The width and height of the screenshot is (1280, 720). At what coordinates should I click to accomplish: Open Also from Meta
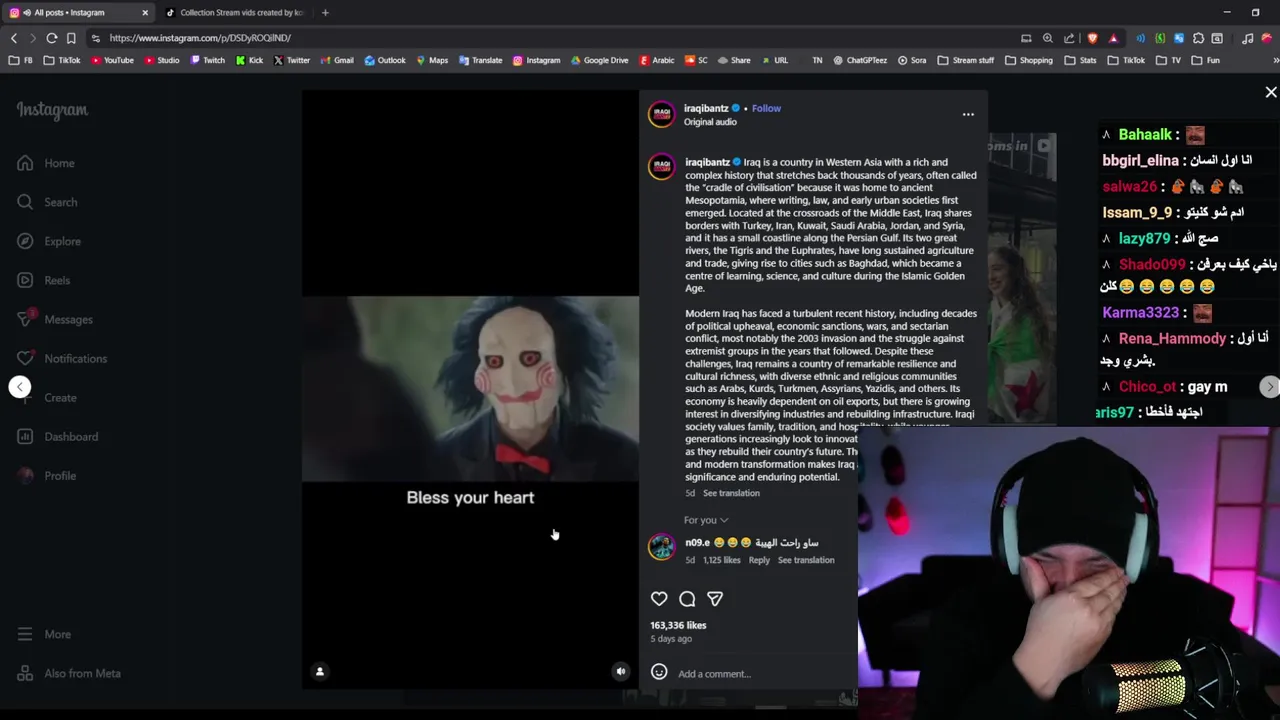[x=69, y=673]
